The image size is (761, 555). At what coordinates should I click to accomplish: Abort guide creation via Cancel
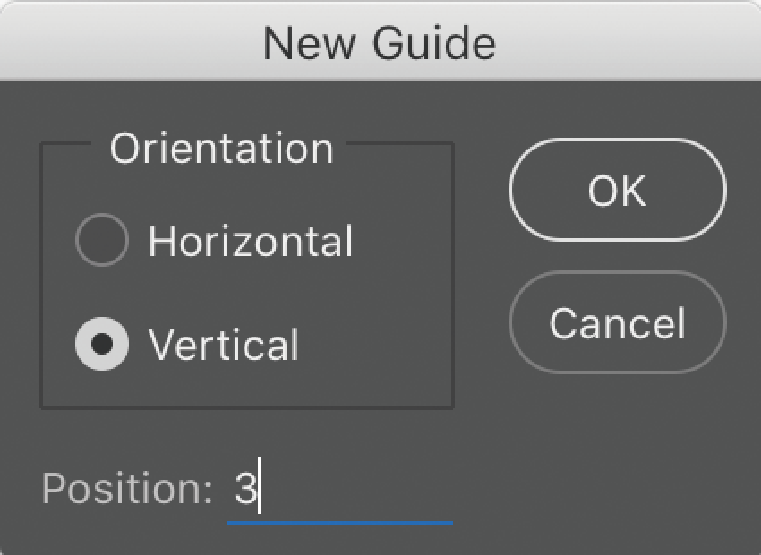(x=617, y=323)
